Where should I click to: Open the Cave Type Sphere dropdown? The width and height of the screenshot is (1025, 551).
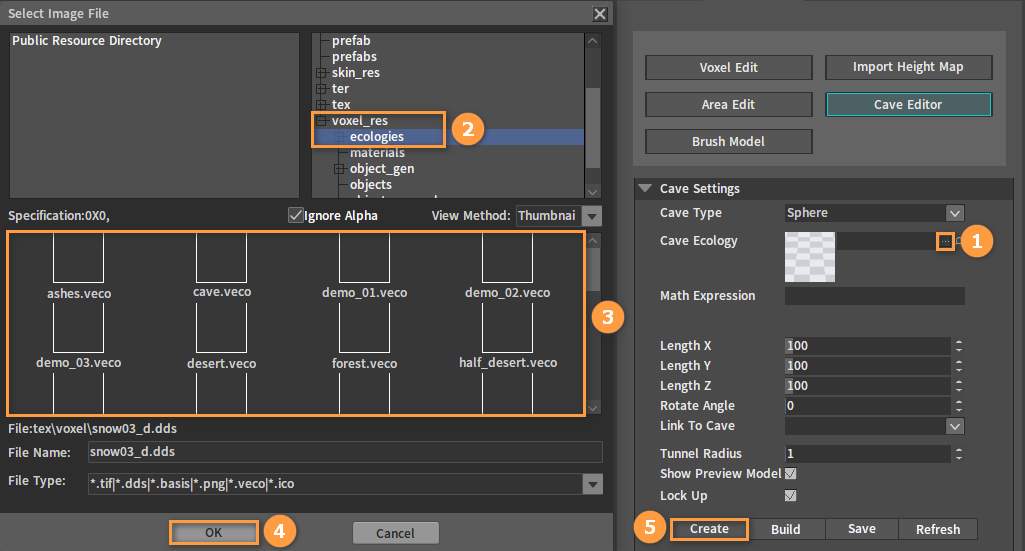point(875,213)
